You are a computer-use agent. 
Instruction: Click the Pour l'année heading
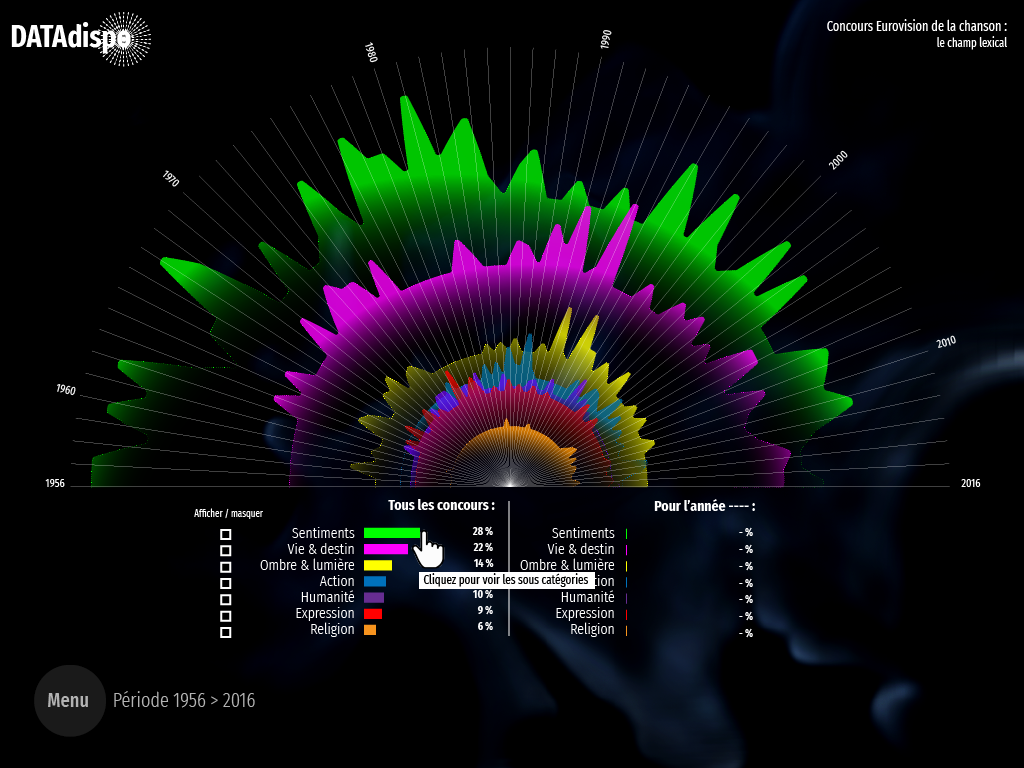[x=705, y=506]
